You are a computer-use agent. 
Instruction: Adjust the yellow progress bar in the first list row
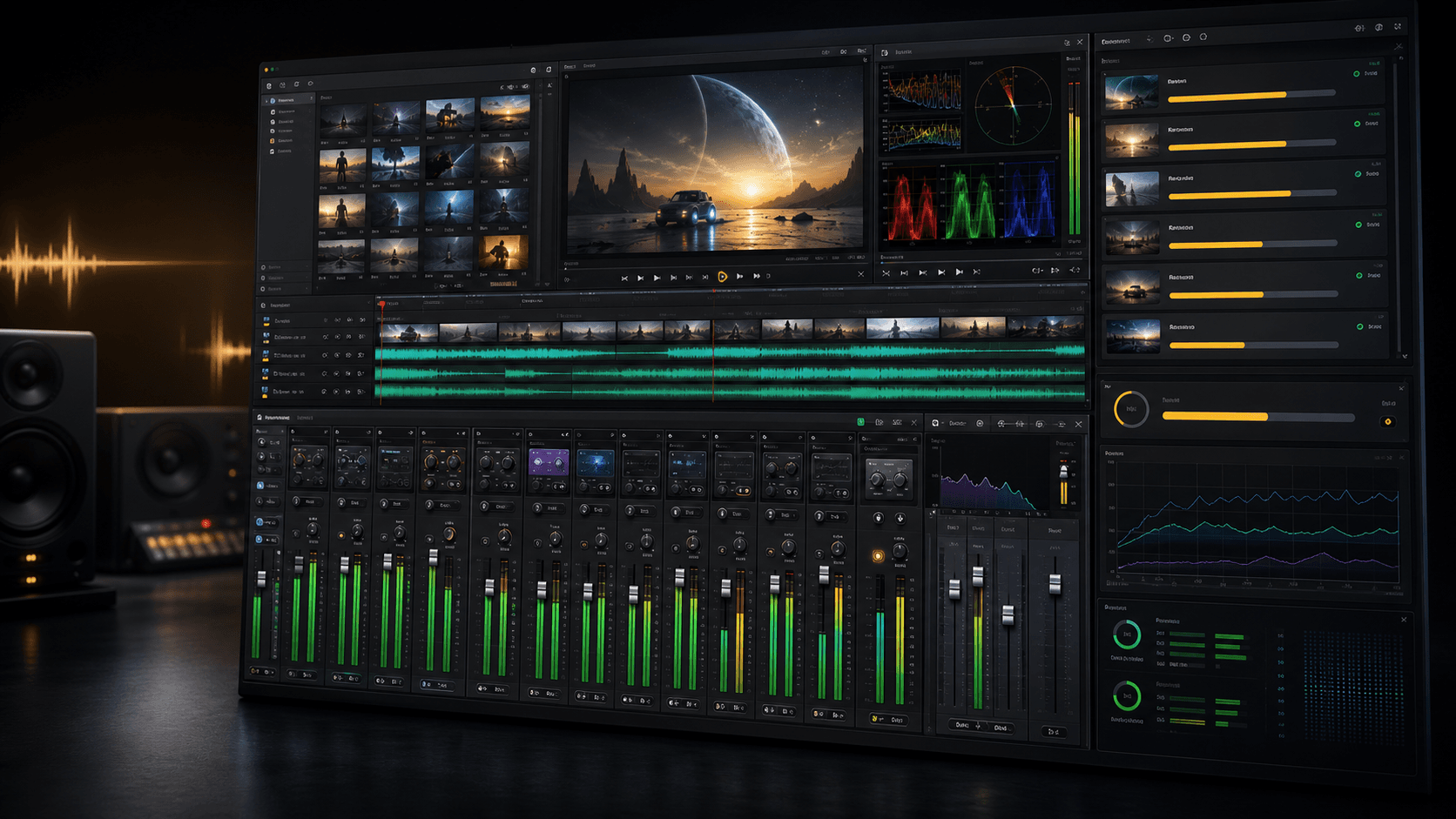[1251, 94]
